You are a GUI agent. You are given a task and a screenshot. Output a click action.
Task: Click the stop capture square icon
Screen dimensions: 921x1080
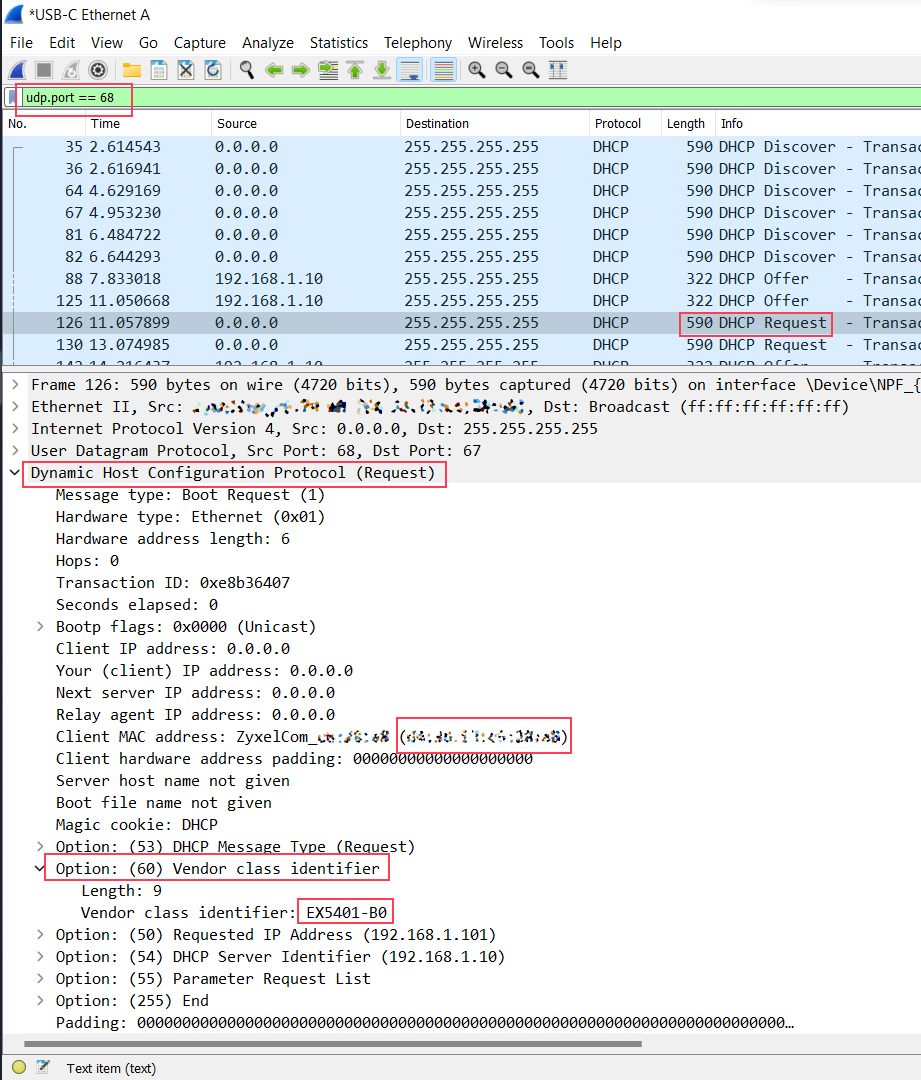44,70
